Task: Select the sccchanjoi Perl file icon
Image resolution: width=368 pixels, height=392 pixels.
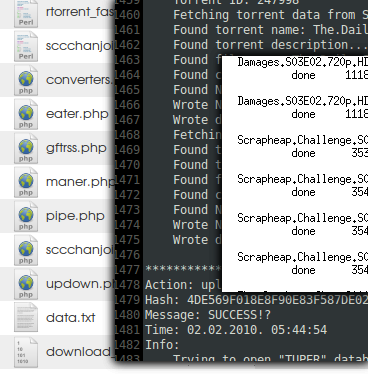Action: 26,46
